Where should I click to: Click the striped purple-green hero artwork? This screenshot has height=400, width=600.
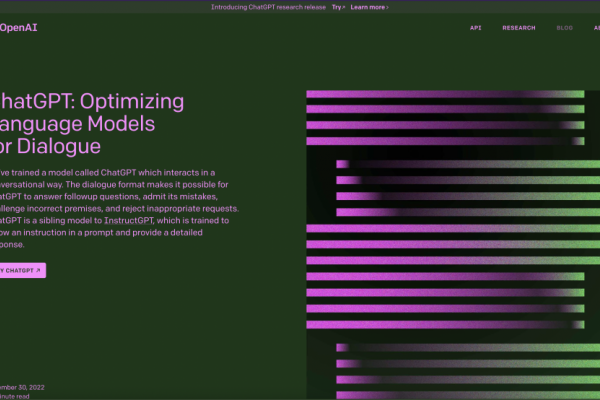(453, 245)
